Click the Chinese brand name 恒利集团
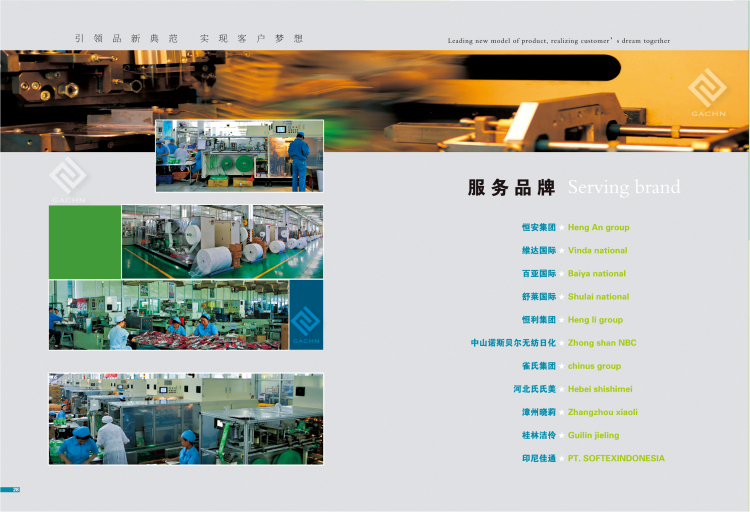 539,320
